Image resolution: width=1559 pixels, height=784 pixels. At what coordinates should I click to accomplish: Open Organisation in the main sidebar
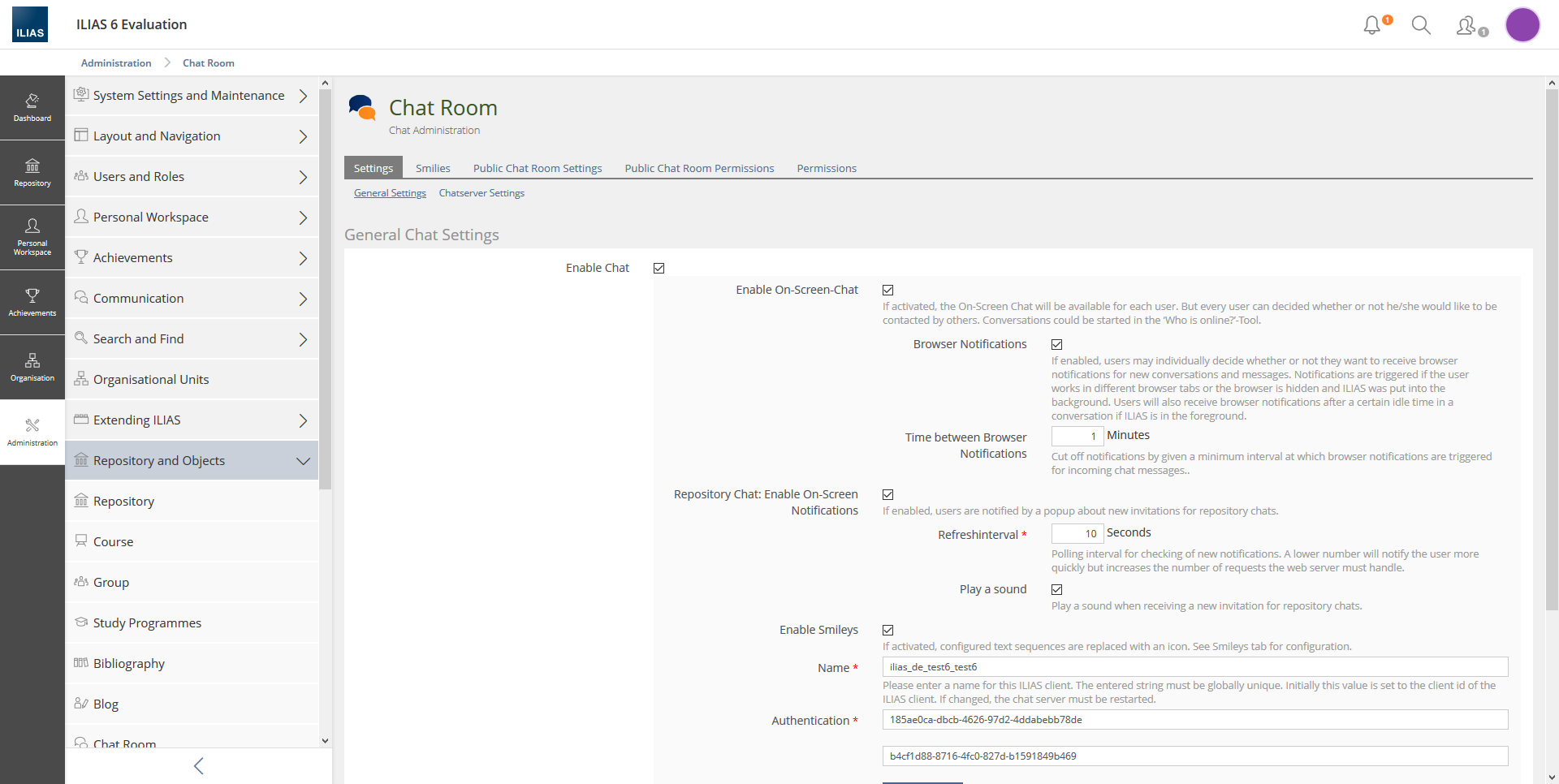pos(32,368)
